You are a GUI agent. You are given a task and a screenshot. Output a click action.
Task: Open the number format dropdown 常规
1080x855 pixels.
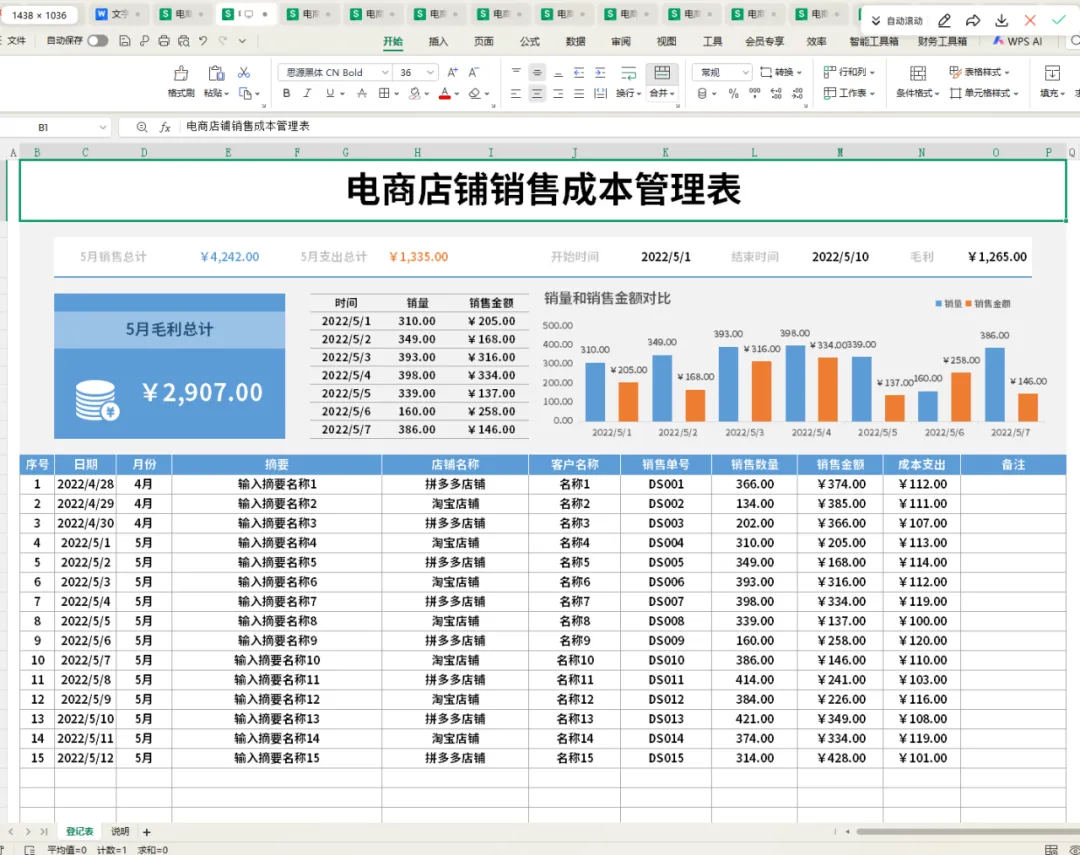coord(745,72)
